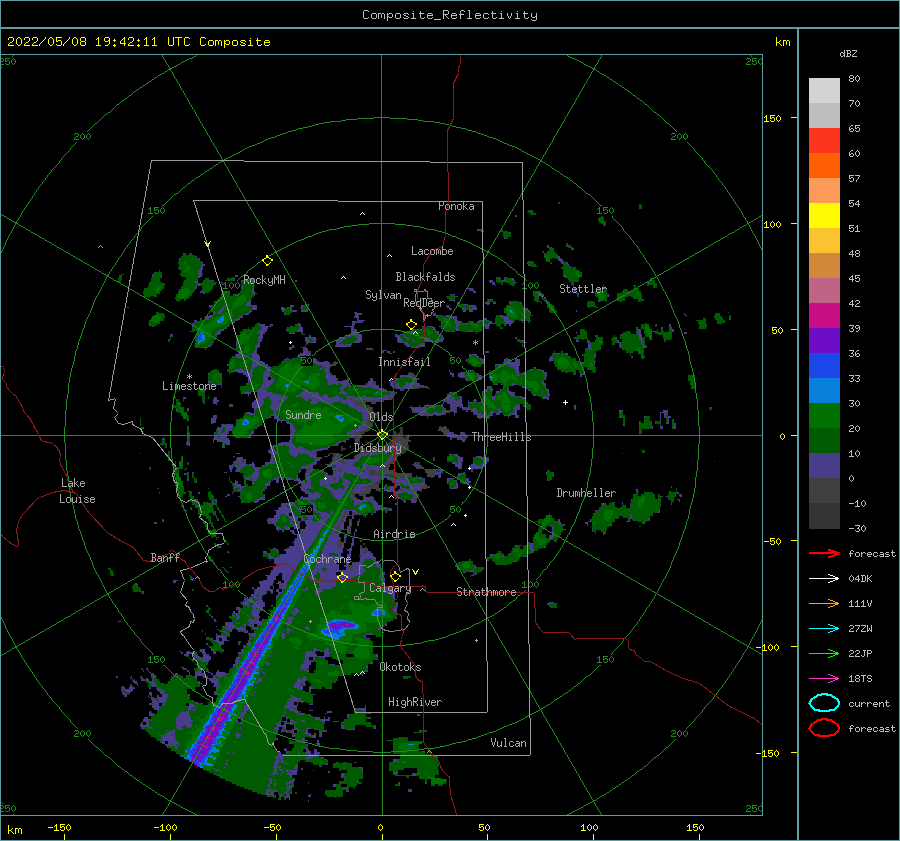This screenshot has width=900, height=841.
Task: Select the magenta 18TS arrow legend icon
Action: (x=824, y=679)
